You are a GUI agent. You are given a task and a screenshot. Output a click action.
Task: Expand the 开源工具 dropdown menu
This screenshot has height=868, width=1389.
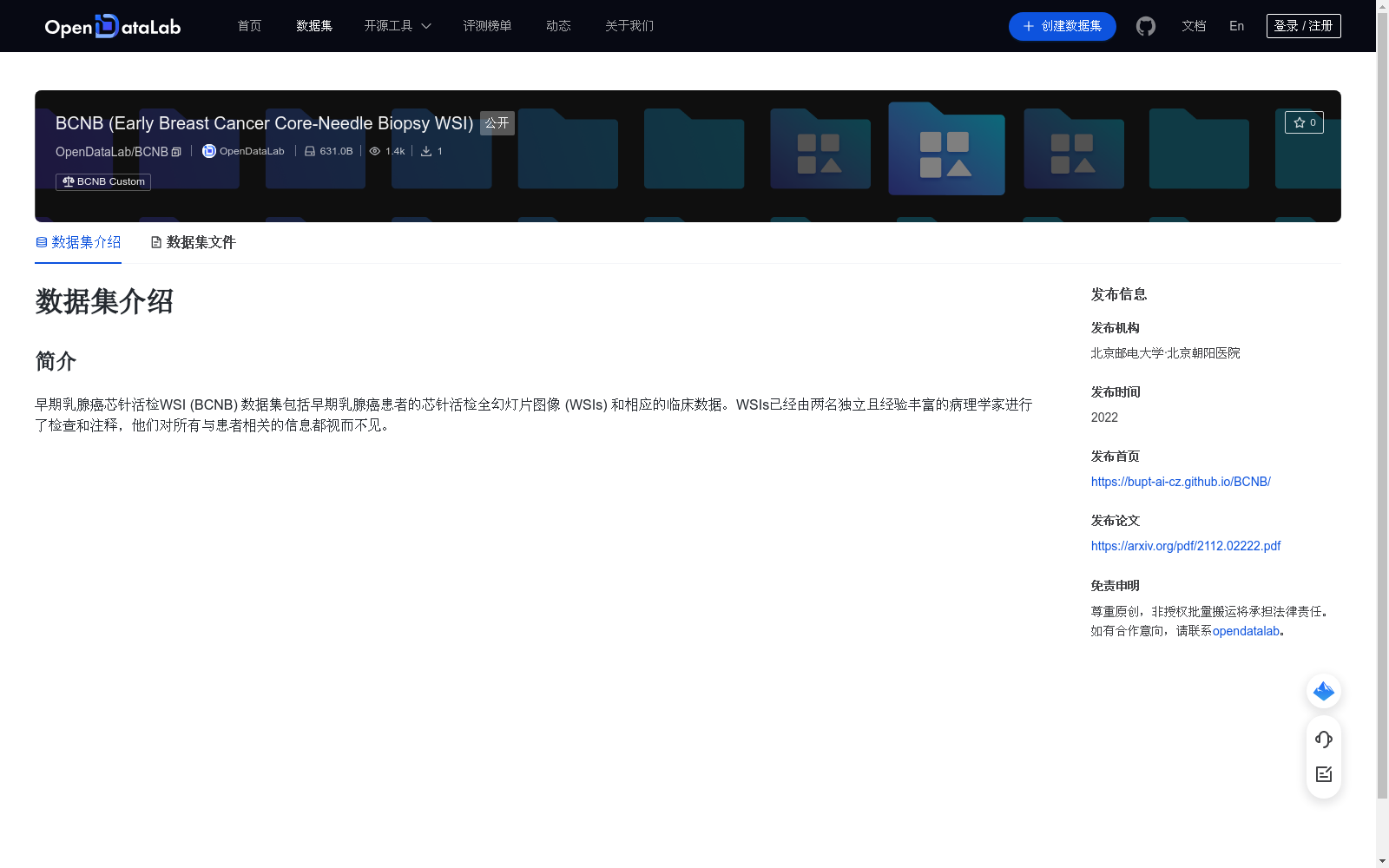coord(398,26)
